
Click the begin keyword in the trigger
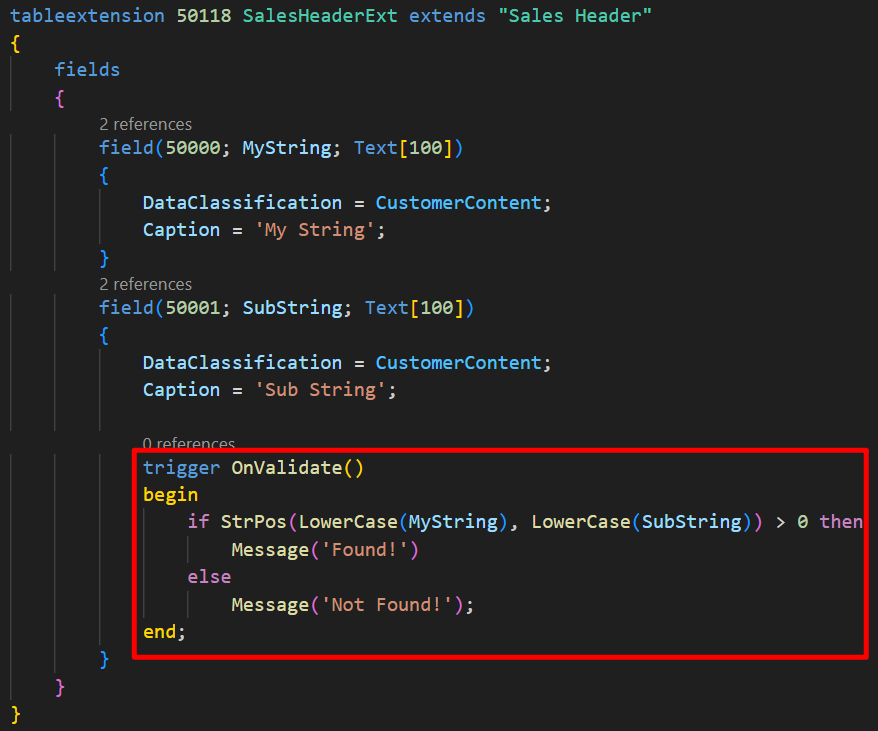[170, 494]
